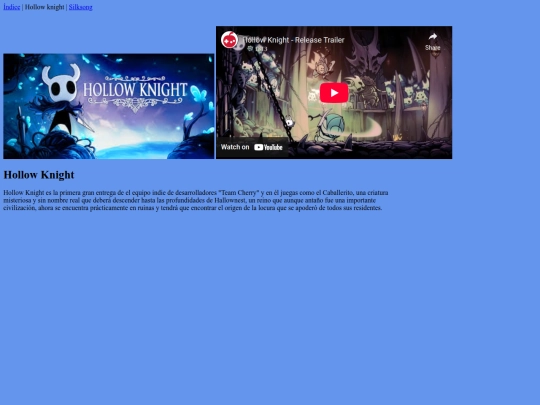
Task: Open the video title Hollow Knight - Release Trailer
Action: 294,40
